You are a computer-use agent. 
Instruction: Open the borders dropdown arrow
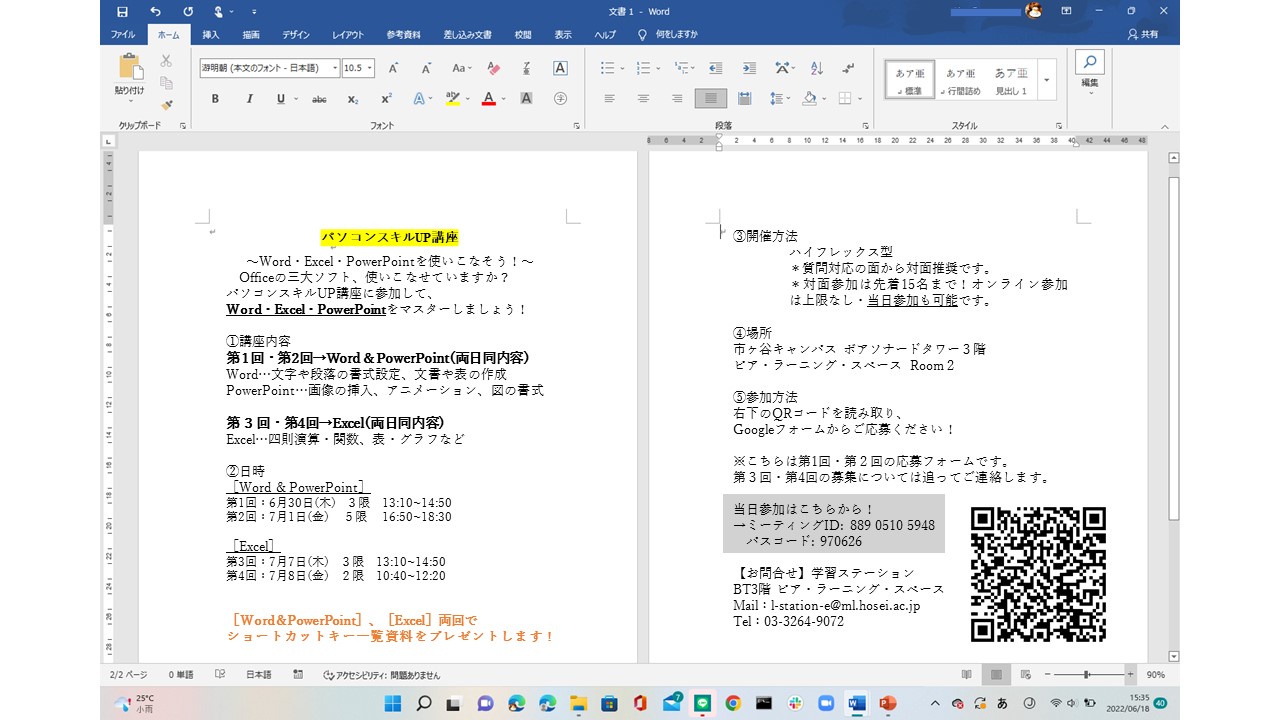click(859, 99)
